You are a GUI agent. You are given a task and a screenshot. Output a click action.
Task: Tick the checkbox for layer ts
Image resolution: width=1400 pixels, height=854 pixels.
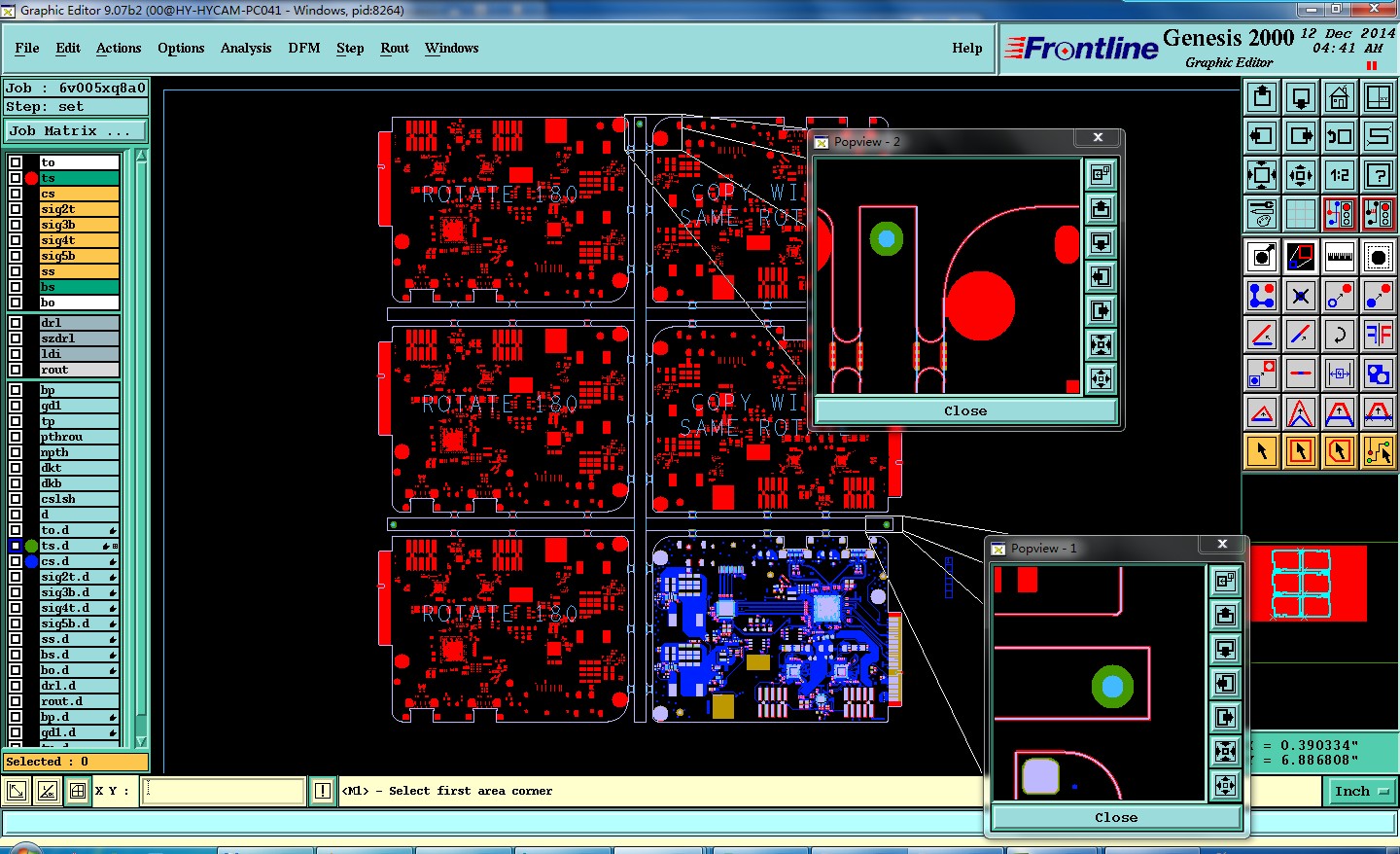[x=16, y=178]
